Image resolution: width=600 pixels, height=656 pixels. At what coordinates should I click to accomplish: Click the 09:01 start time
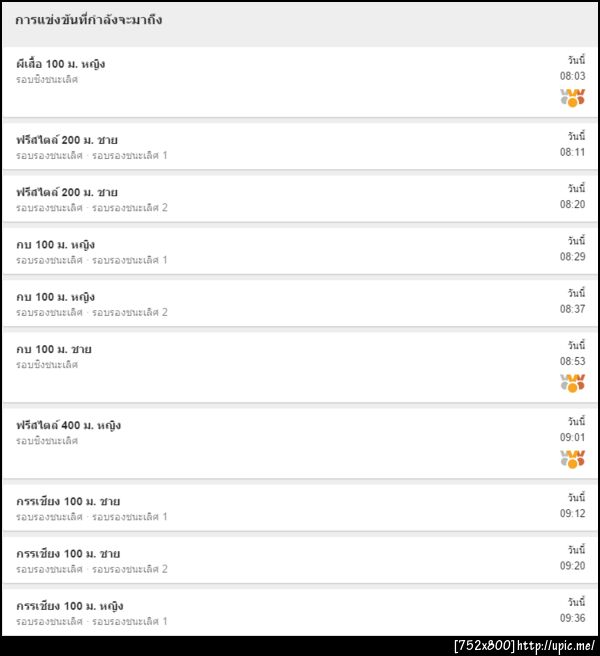click(x=572, y=437)
